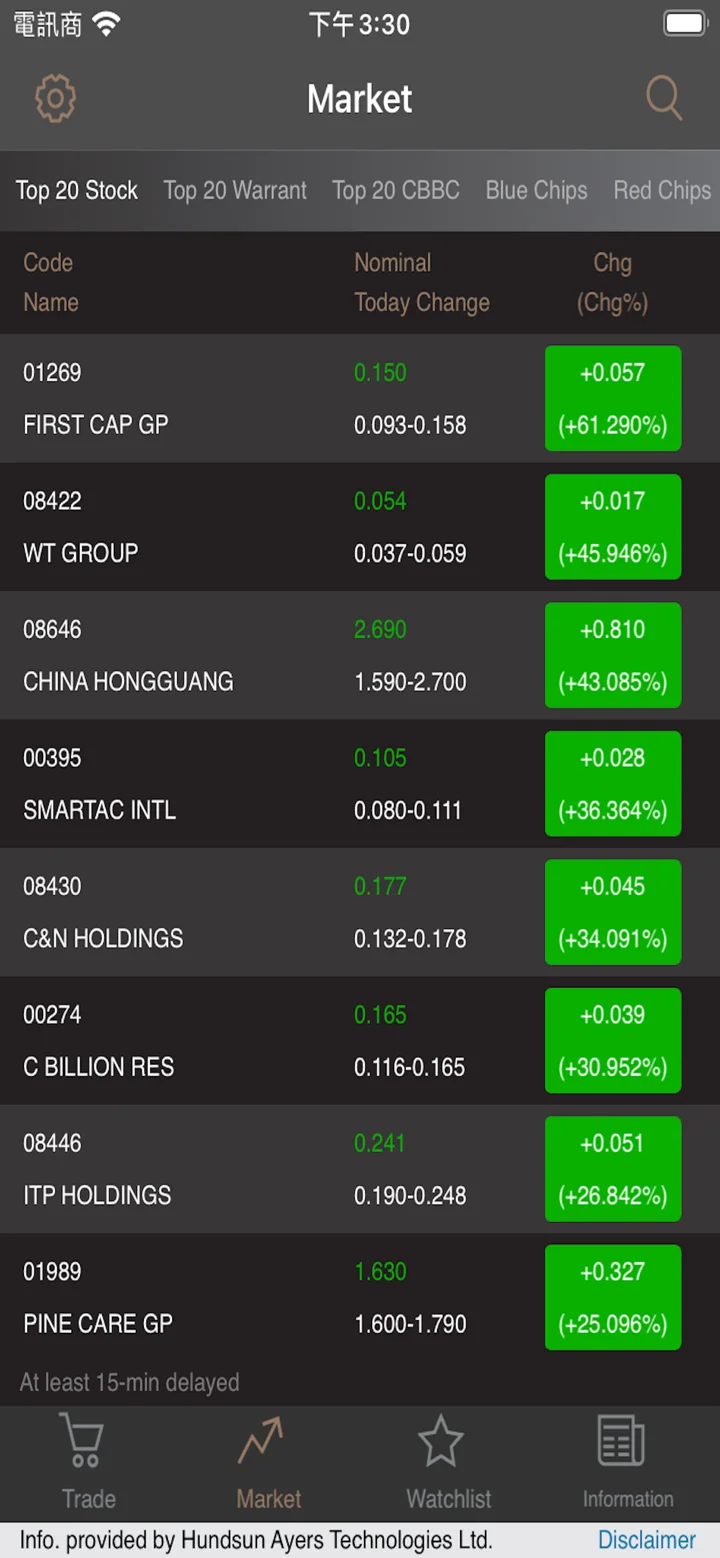Tap PINE CARE GP +25.096% change button
This screenshot has height=1558, width=720.
[613, 1297]
